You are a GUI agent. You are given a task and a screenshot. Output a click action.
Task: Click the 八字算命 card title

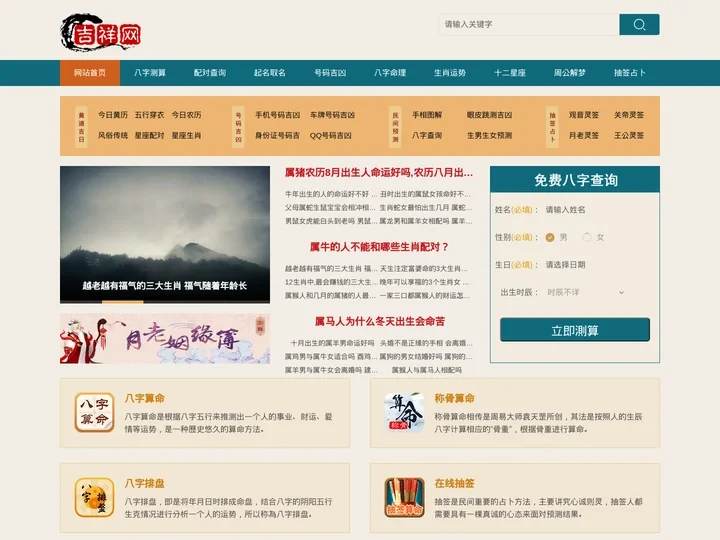tap(145, 399)
